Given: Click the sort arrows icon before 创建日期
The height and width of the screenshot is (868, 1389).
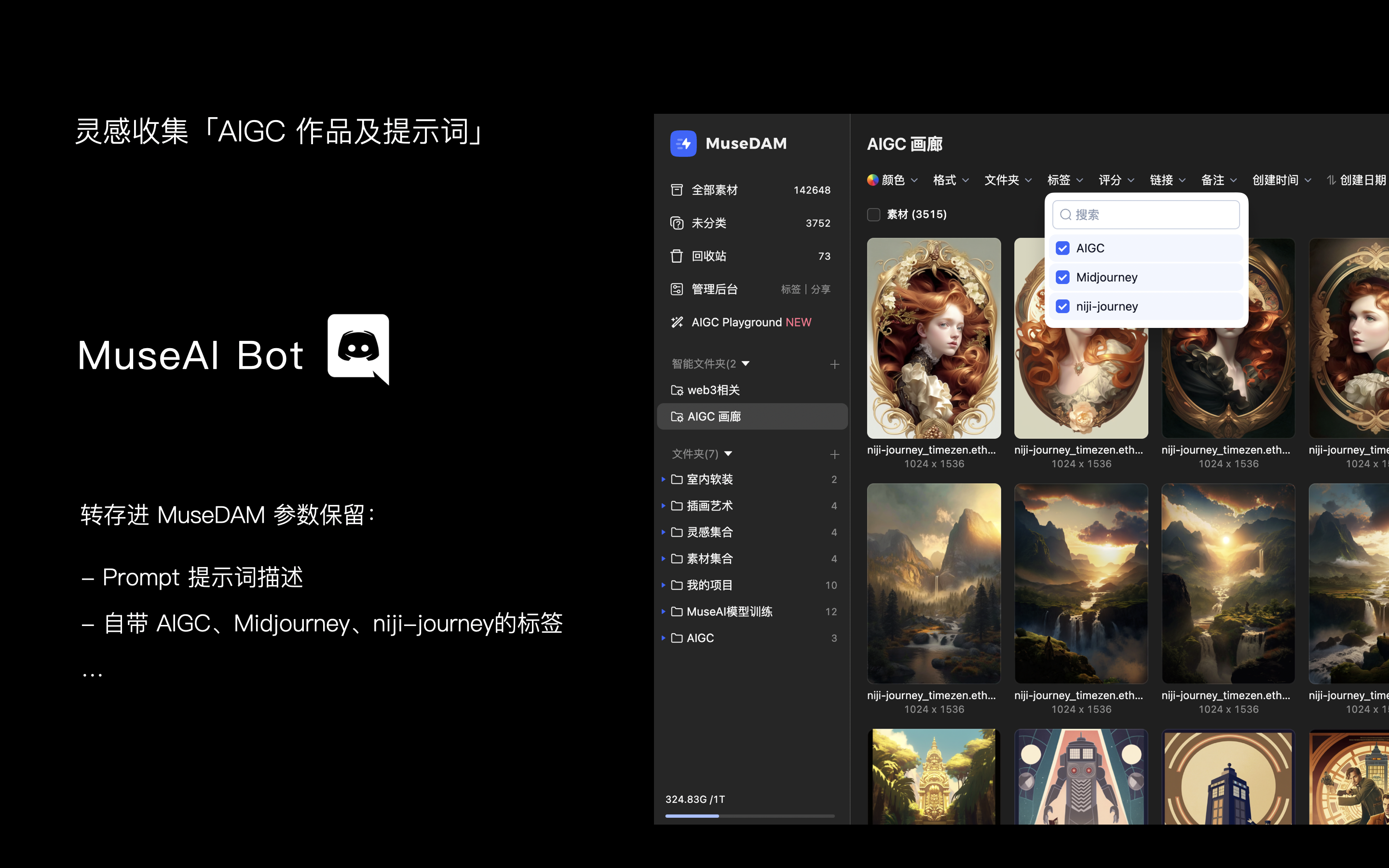Looking at the screenshot, I should 1331,180.
